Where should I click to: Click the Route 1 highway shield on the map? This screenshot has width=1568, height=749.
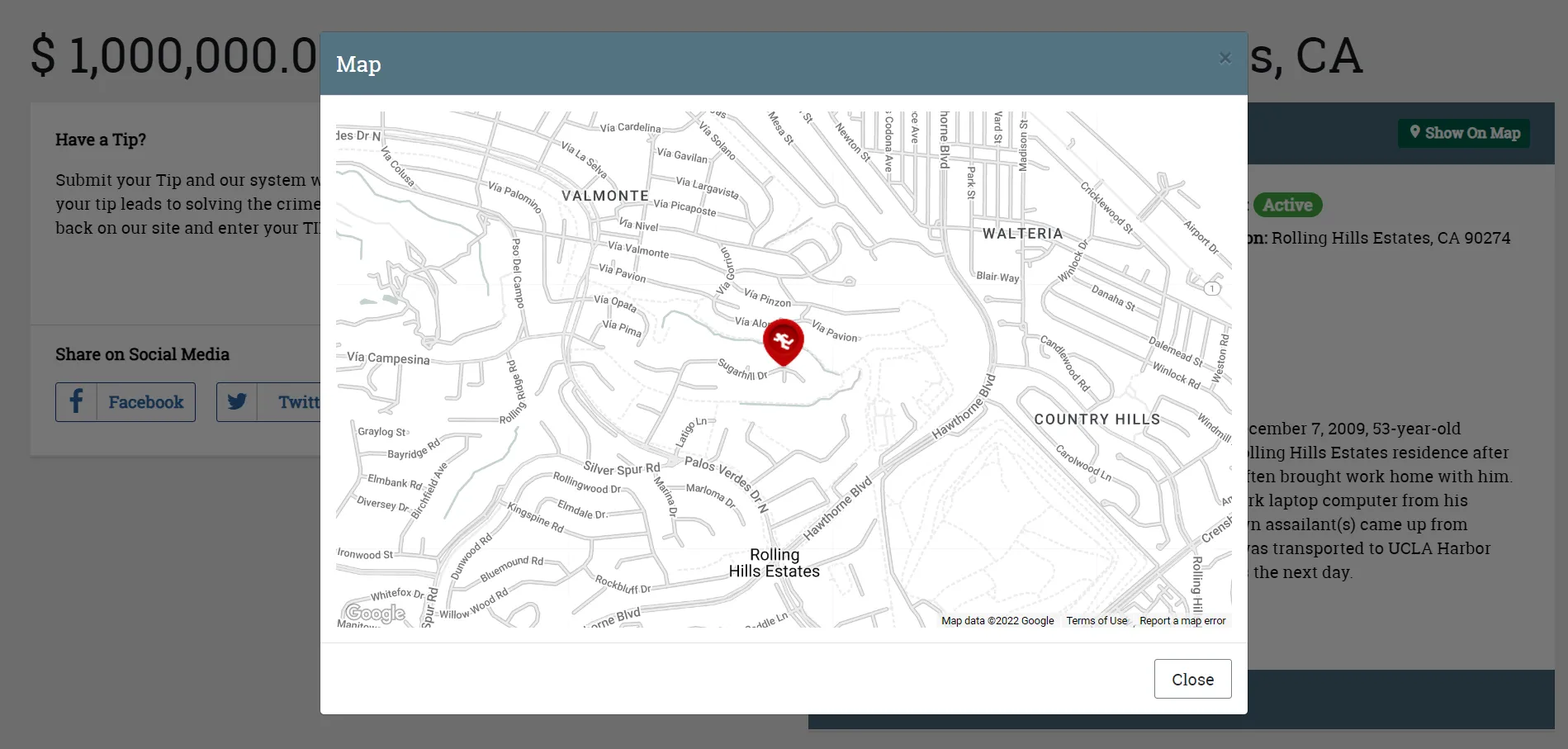pos(1211,288)
